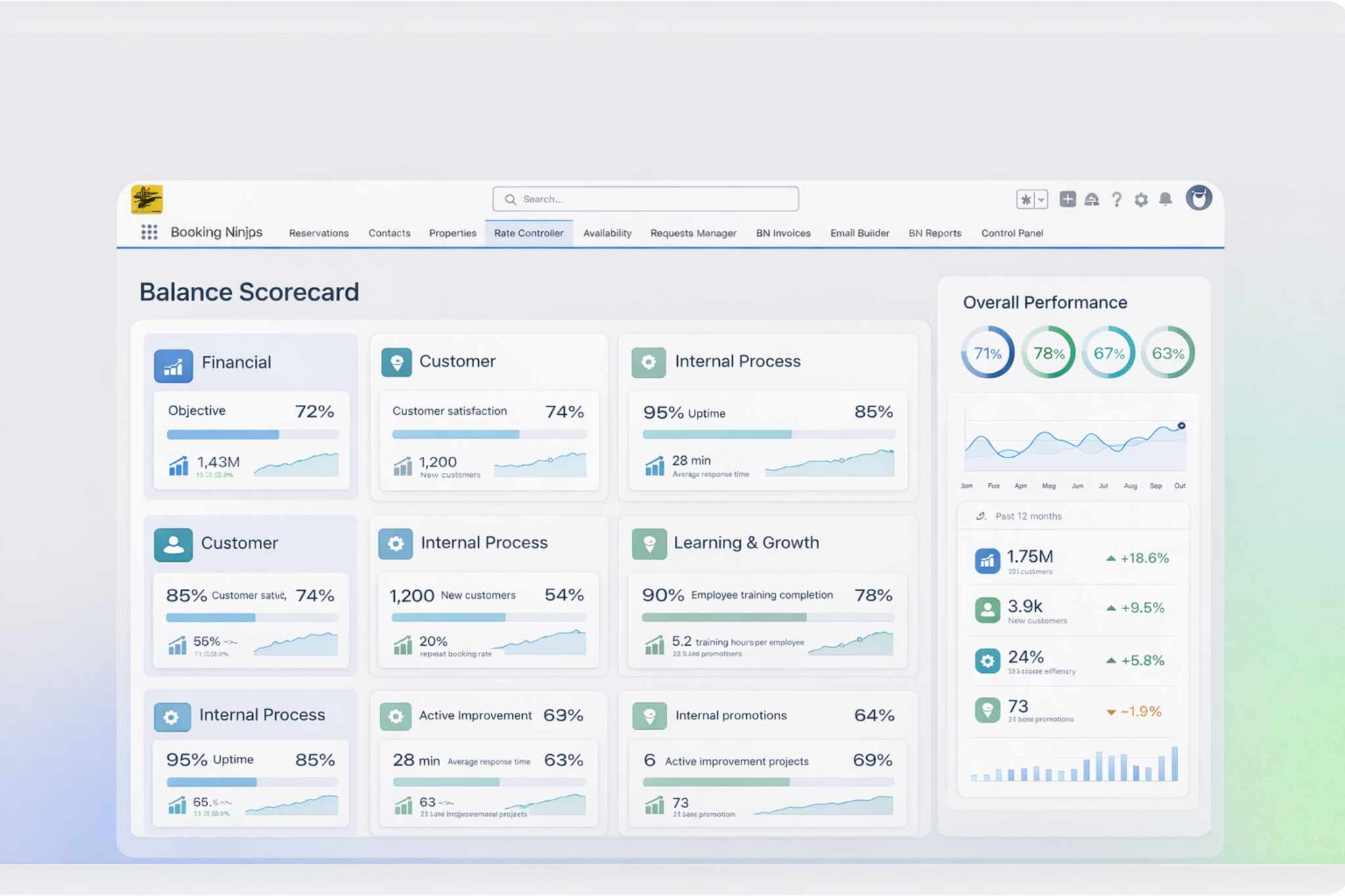Open help with the question mark icon
This screenshot has height=896, width=1345.
(x=1116, y=199)
